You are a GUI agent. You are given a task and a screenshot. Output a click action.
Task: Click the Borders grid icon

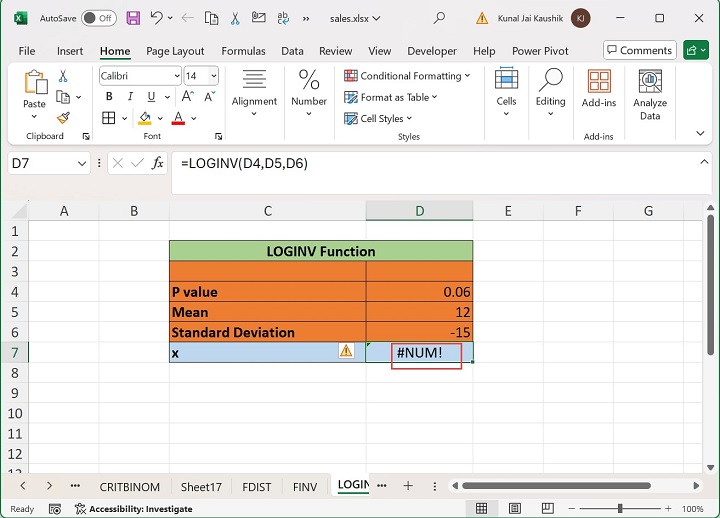109,118
